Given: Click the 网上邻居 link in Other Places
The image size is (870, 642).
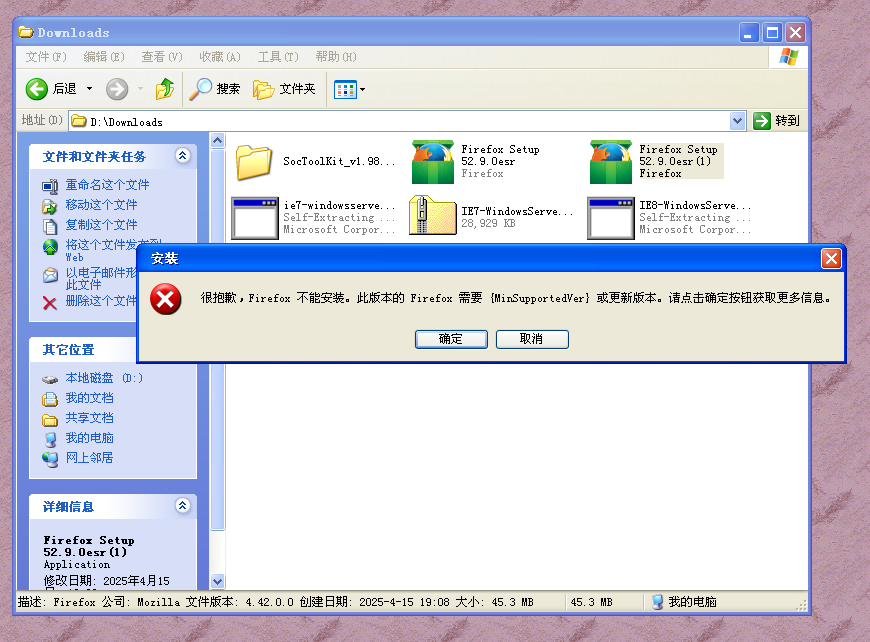Looking at the screenshot, I should coord(89,458).
